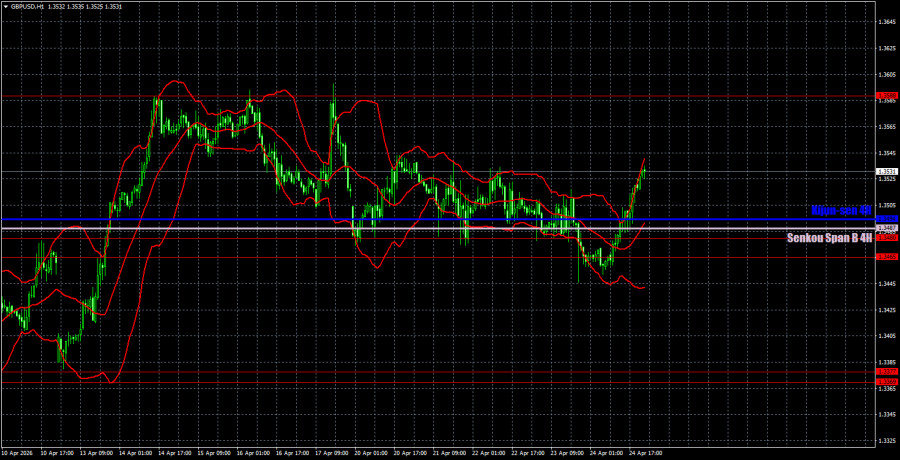Click the price scale value 1.3625

pos(885,48)
